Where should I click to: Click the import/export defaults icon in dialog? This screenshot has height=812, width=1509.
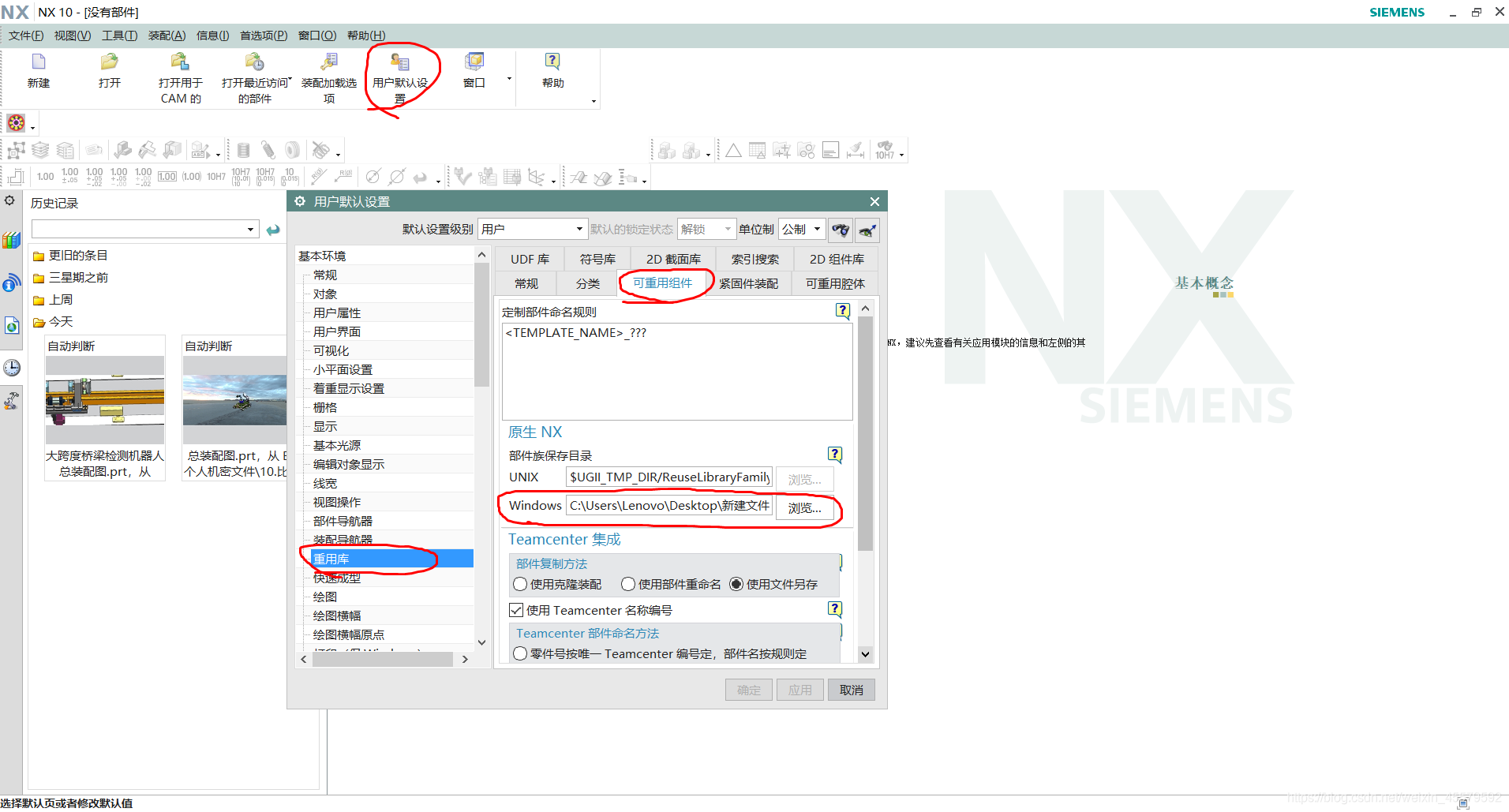(x=867, y=230)
